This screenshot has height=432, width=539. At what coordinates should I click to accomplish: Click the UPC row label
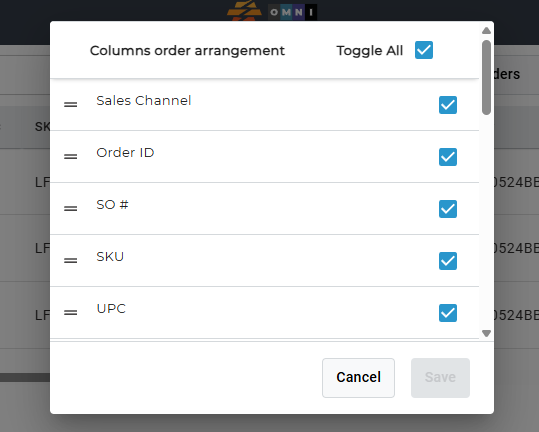(x=111, y=308)
